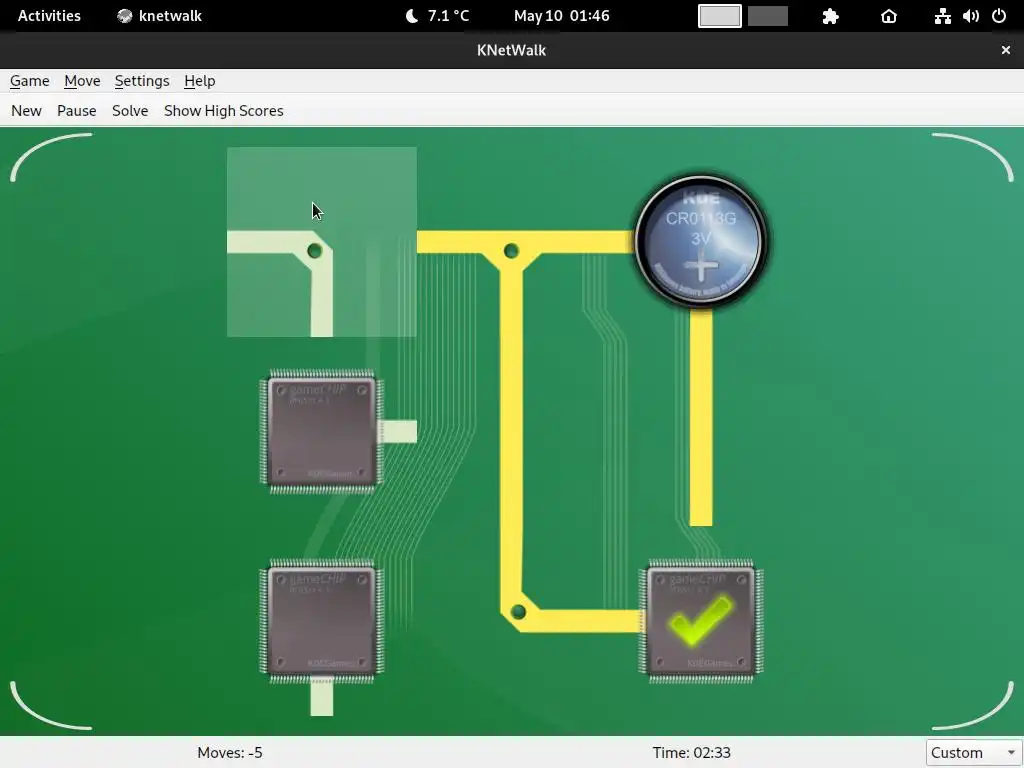Rotate the chip with bottom wire stub
Image resolution: width=1024 pixels, height=768 pixels.
[322, 621]
